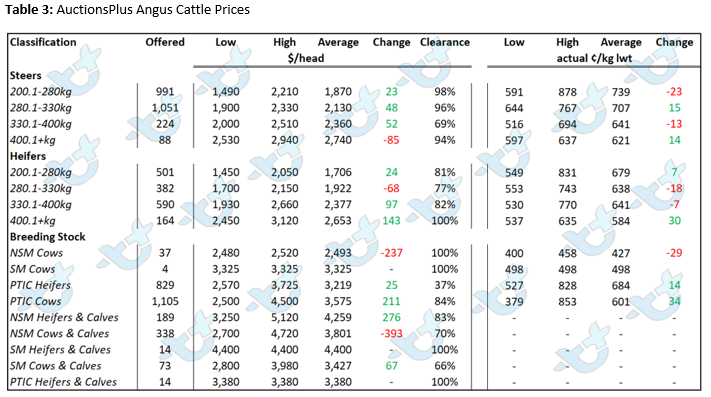Click the 5,120 high price cell
711x397 pixels.
(285, 317)
